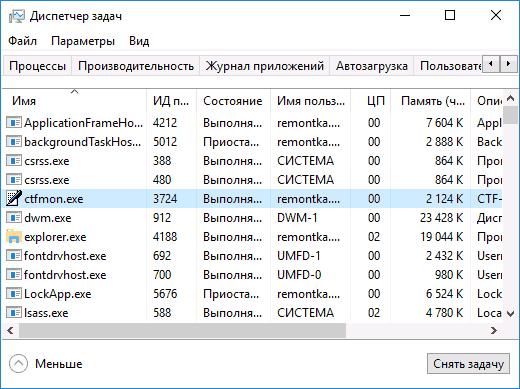
Task: Switch to the Журнал приложений tab
Action: coord(265,66)
